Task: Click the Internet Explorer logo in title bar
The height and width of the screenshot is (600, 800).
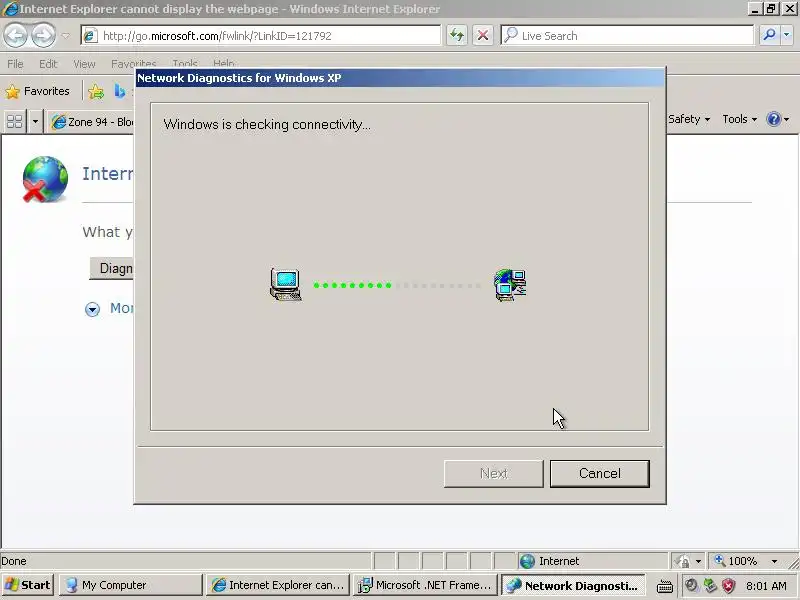Action: coord(10,9)
